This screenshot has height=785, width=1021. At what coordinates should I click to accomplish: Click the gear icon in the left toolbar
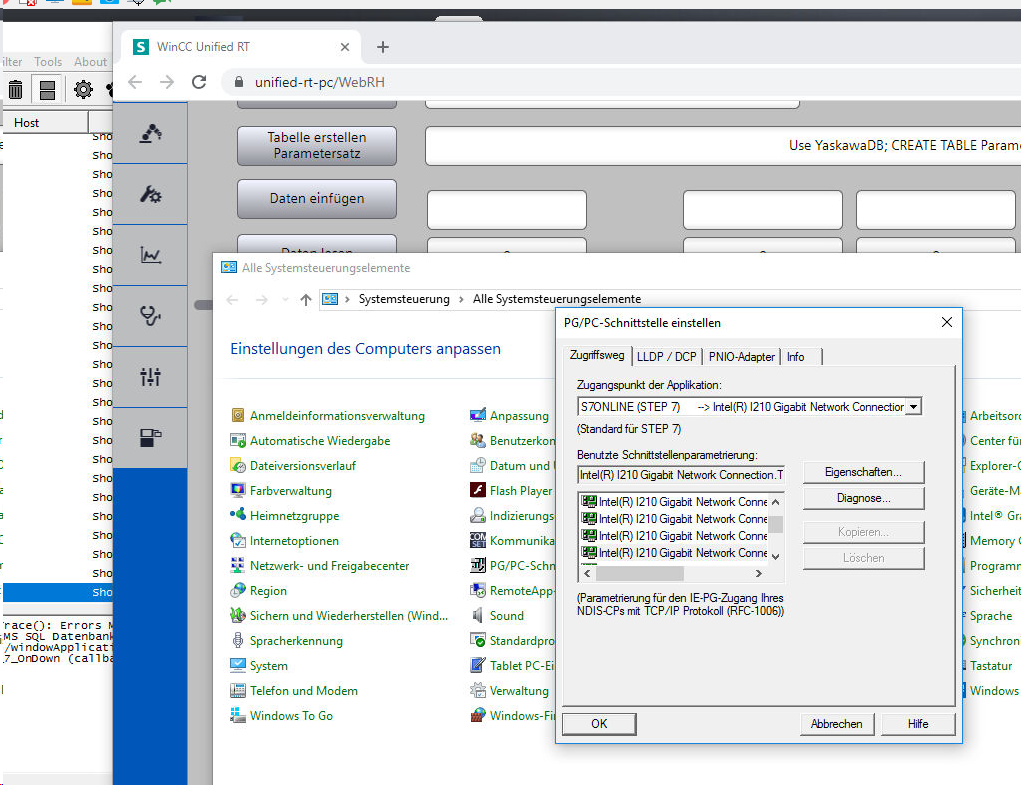tap(83, 90)
